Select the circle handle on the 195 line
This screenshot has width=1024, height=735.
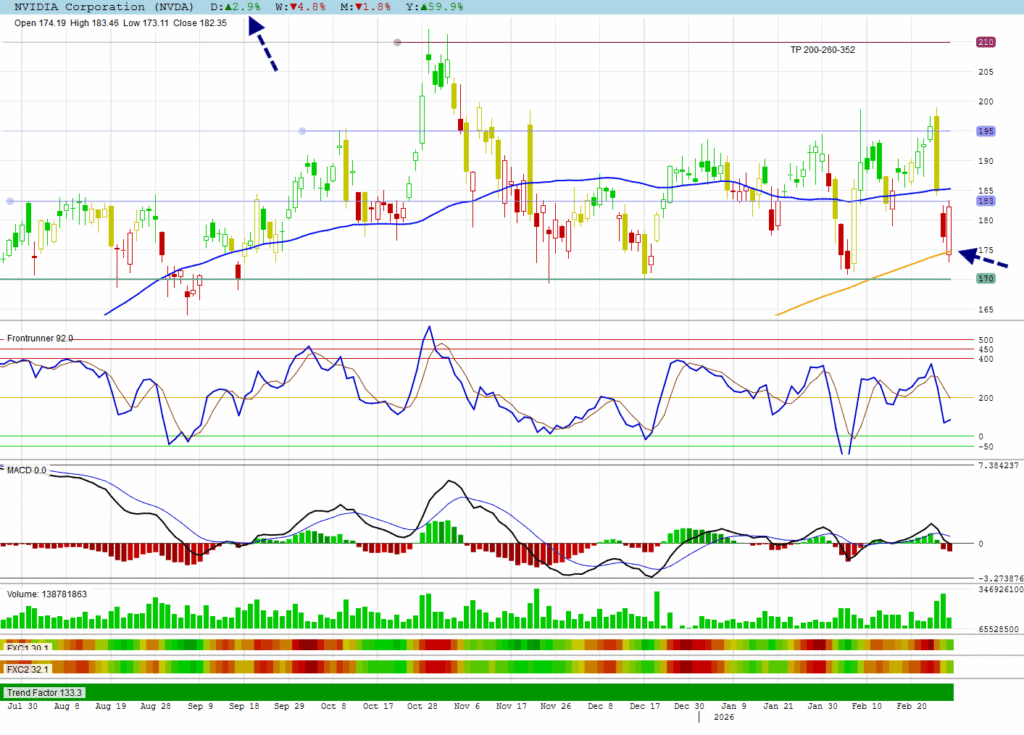pos(302,131)
